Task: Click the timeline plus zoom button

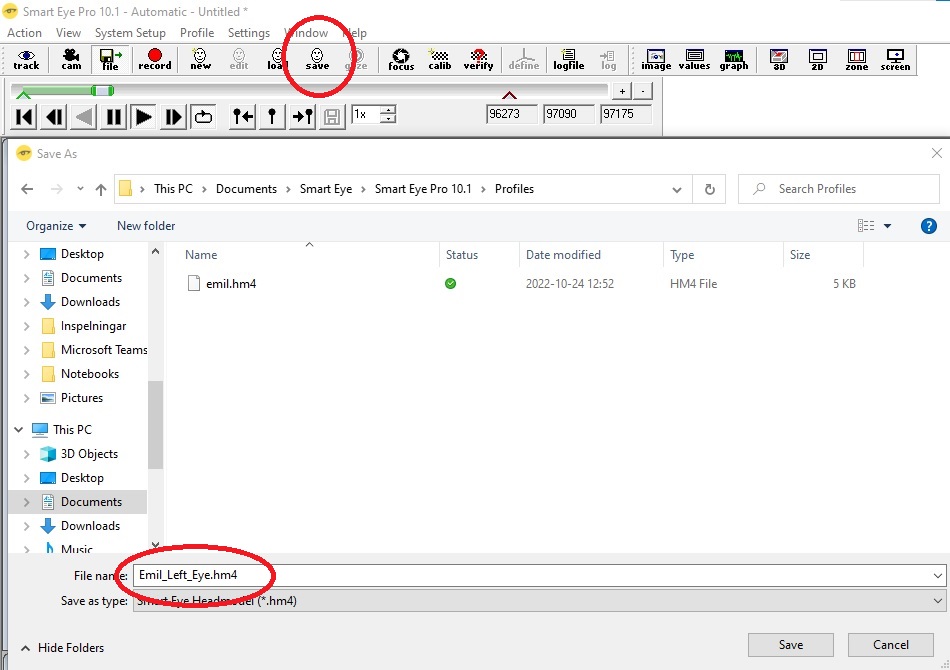Action: coord(622,91)
